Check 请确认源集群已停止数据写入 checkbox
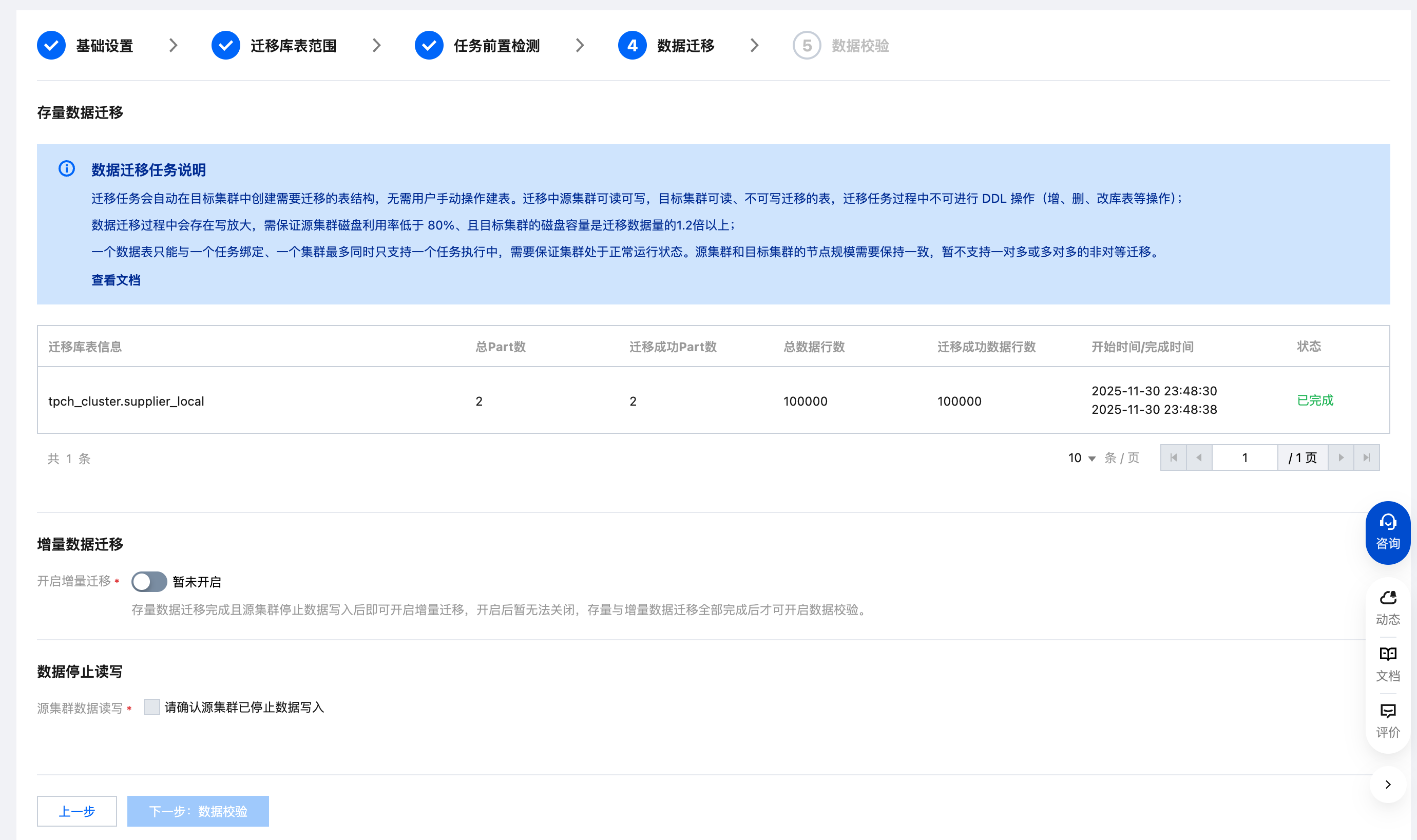The height and width of the screenshot is (840, 1417). tap(151, 707)
